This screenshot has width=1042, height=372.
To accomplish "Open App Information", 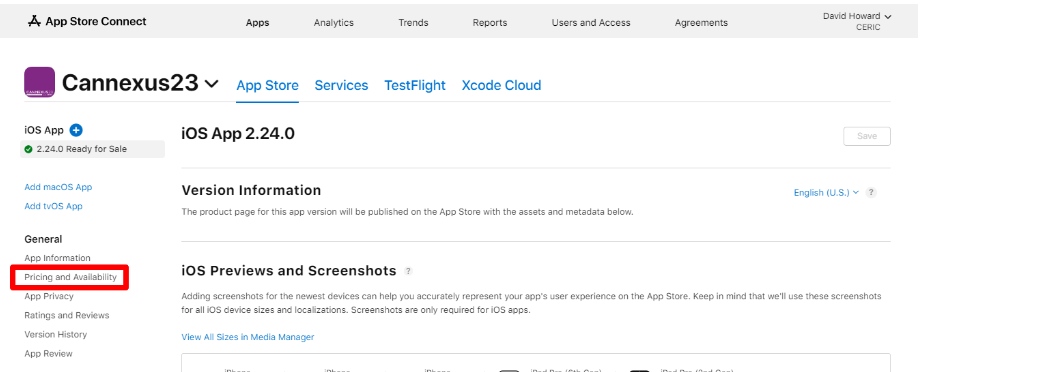I will pos(57,258).
